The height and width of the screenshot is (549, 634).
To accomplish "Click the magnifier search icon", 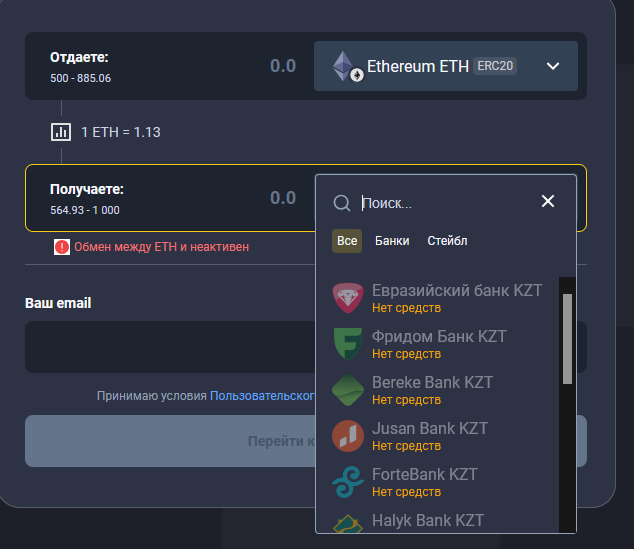I will coord(342,202).
